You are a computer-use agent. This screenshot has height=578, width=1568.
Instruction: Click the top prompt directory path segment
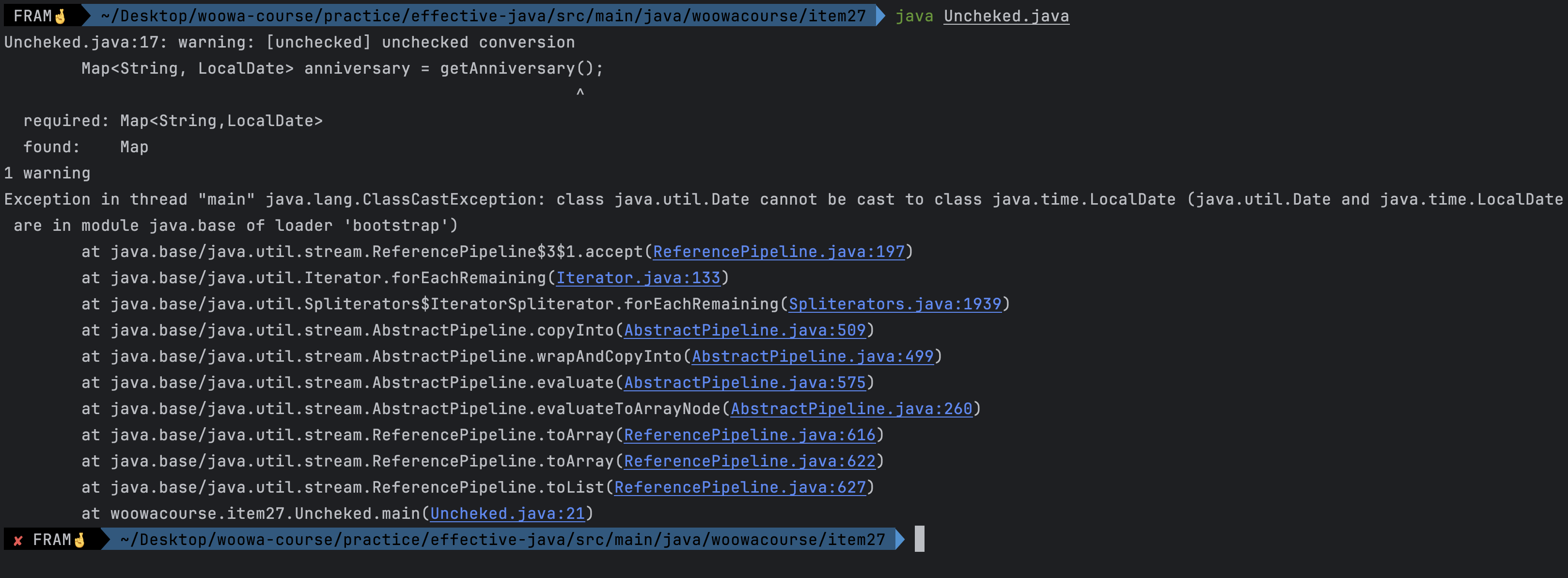(x=483, y=16)
